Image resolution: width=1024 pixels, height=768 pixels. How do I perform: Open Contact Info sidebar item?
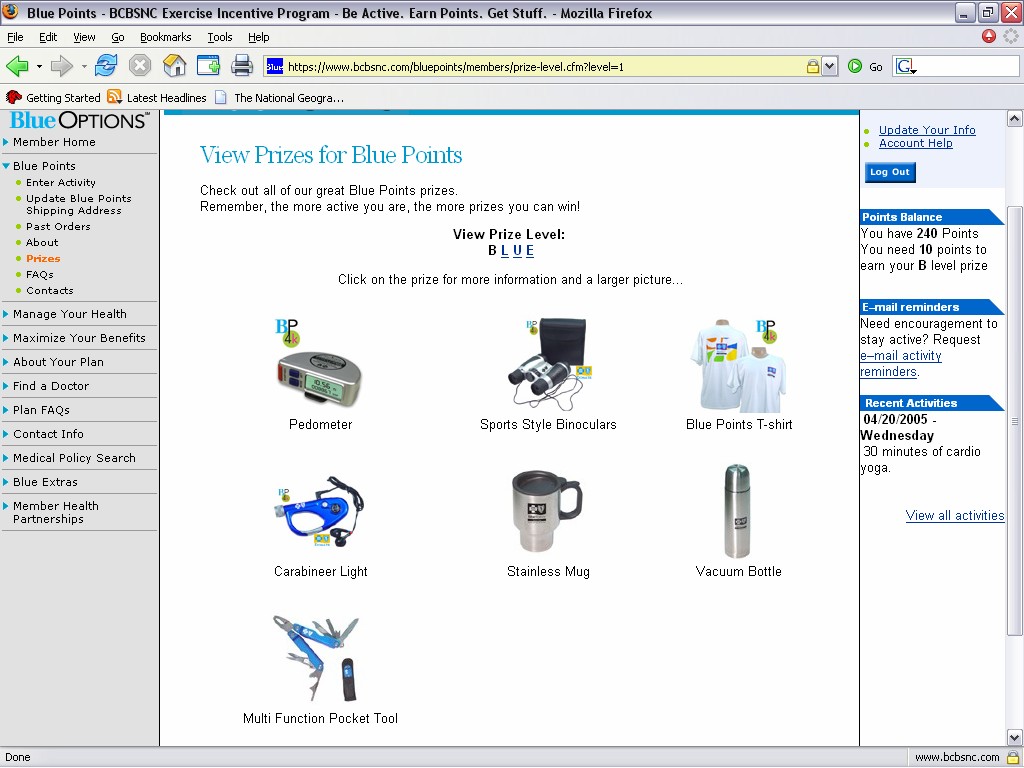[48, 434]
